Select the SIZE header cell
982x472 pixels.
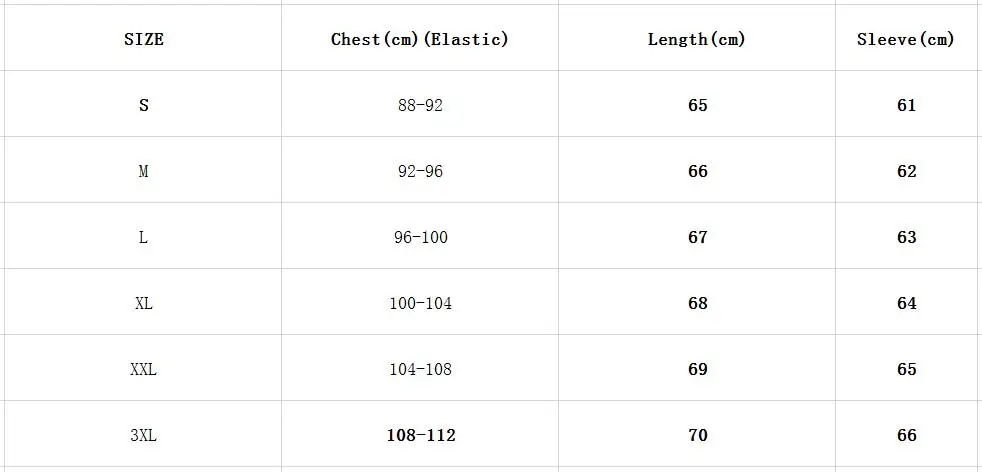click(143, 38)
